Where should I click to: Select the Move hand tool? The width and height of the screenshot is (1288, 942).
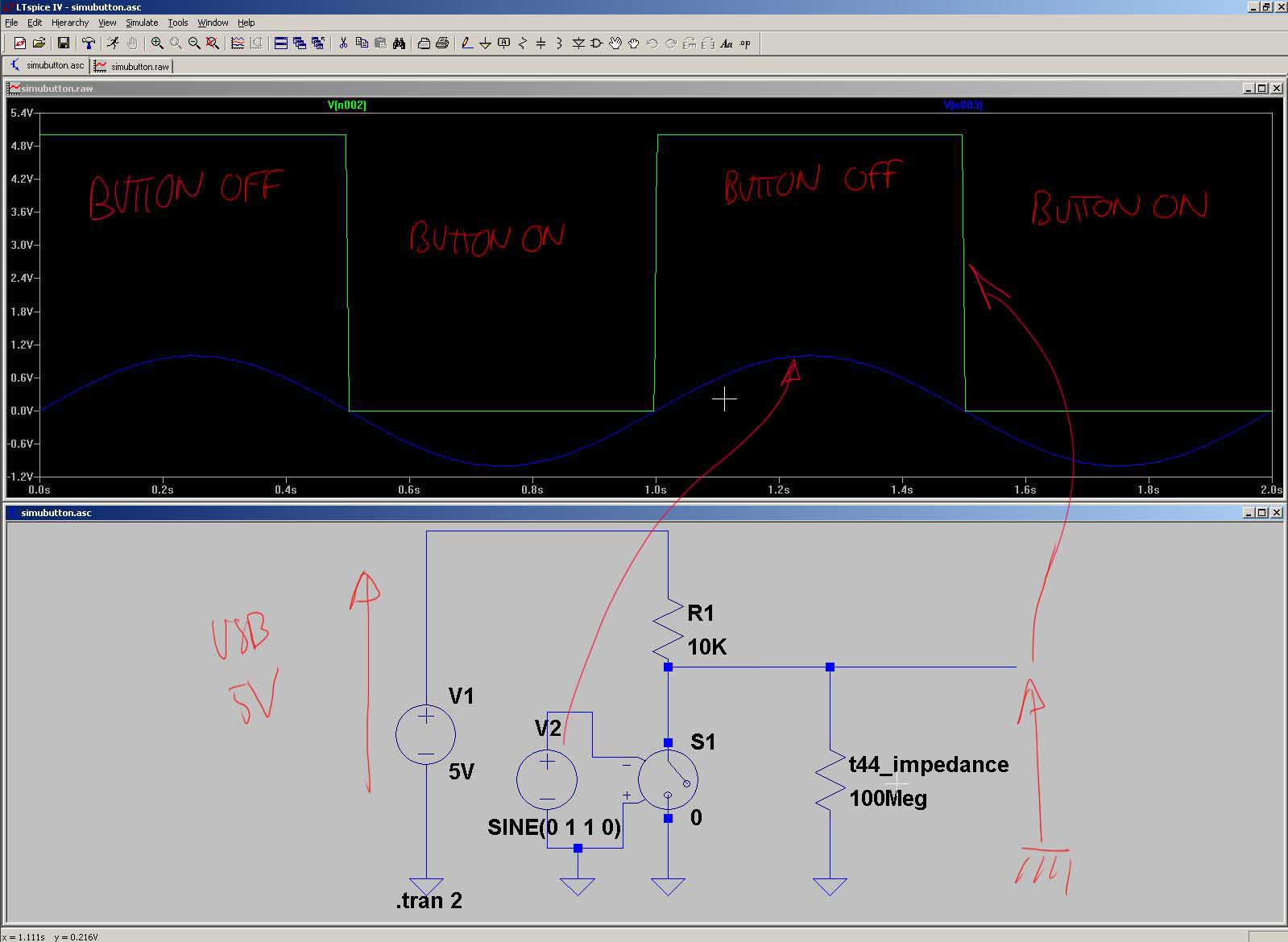click(x=615, y=43)
